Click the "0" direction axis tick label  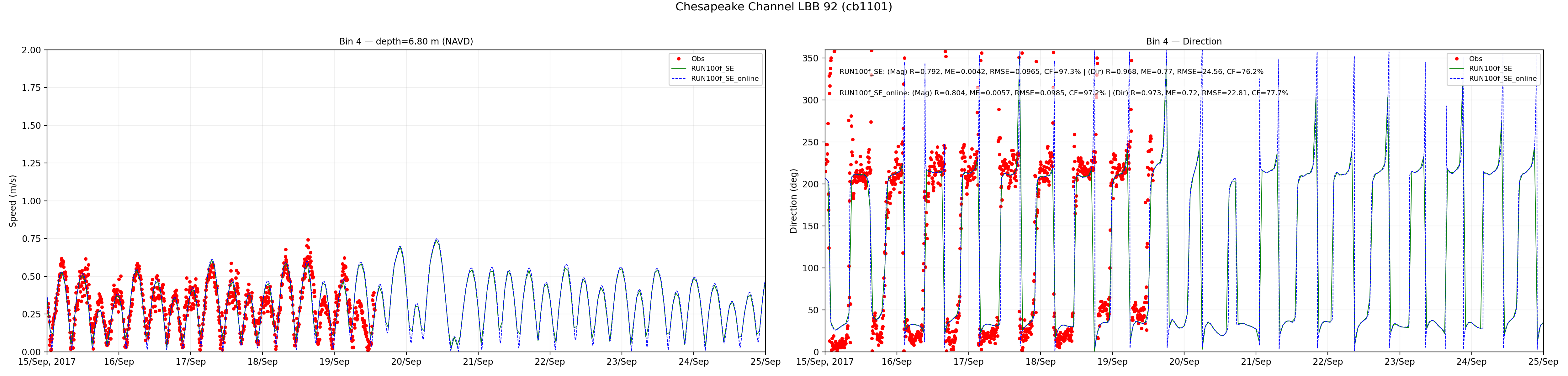pyautogui.click(x=816, y=352)
